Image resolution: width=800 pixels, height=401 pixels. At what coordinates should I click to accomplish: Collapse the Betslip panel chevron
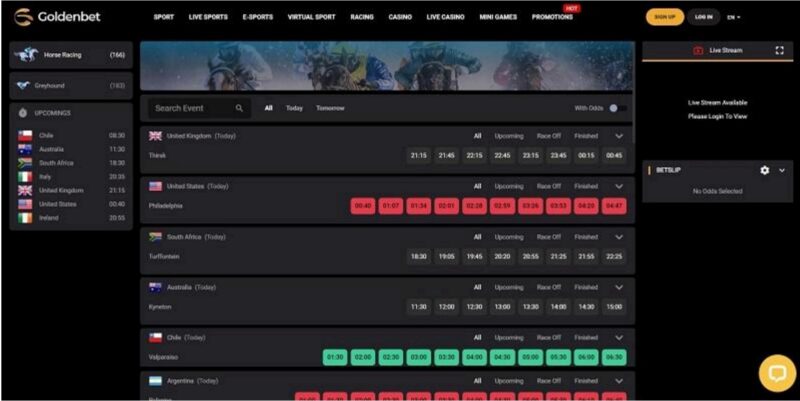[782, 171]
